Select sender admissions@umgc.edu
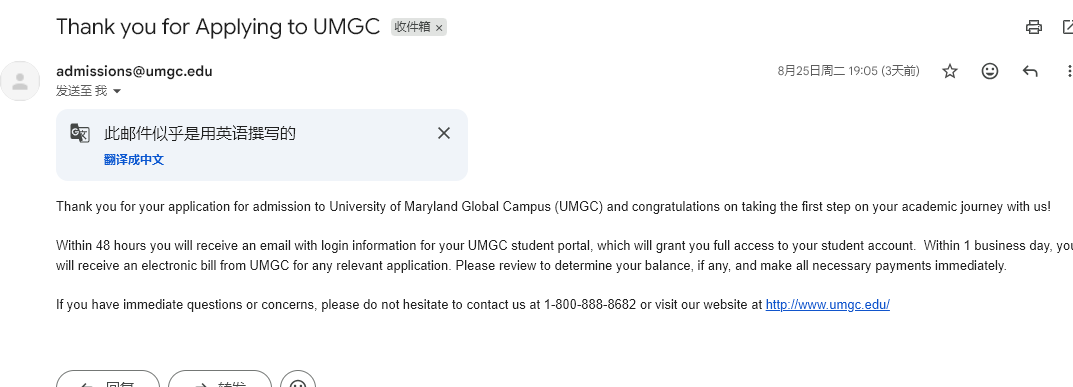The width and height of the screenshot is (1073, 387). 134,71
